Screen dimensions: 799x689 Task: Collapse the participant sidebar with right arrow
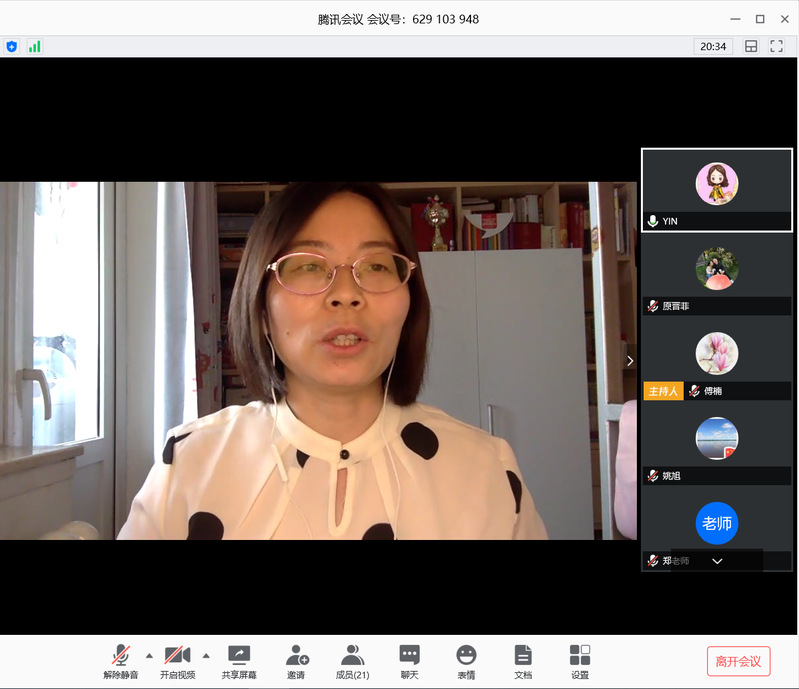(630, 361)
